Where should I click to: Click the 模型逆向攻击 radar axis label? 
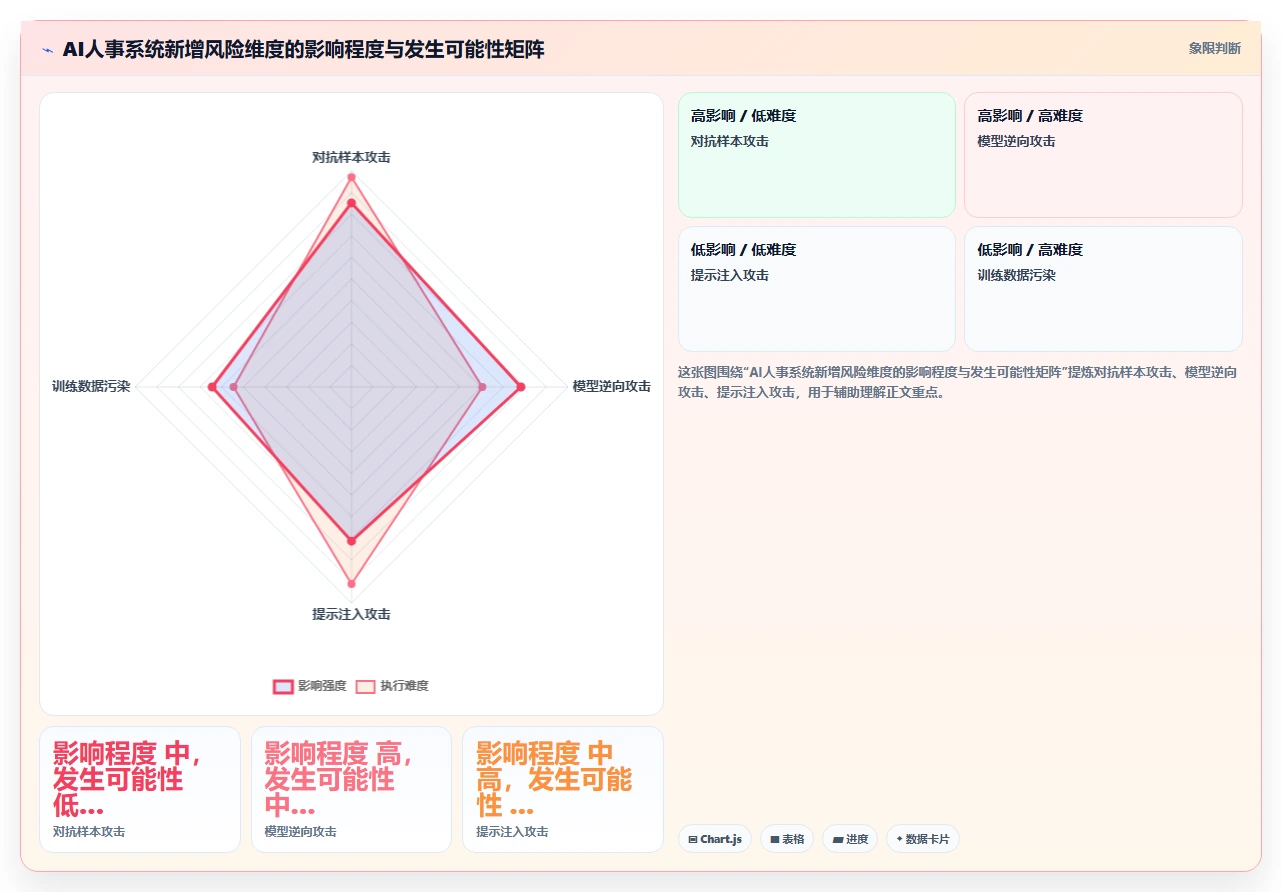click(611, 386)
